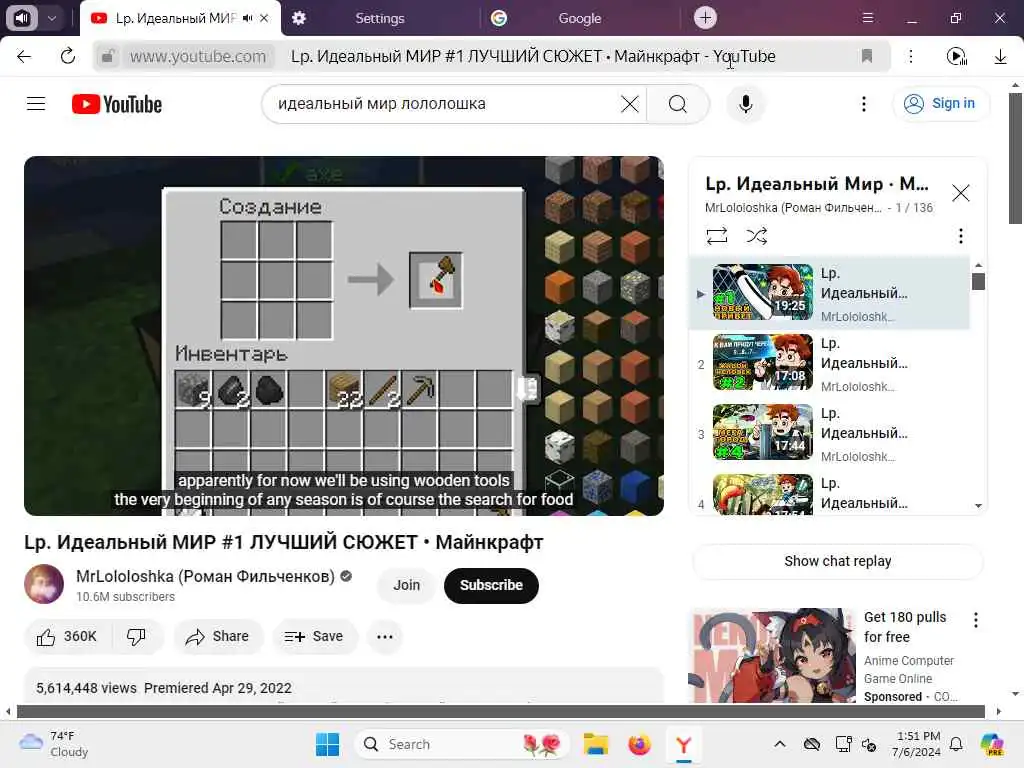
Task: Clear the search query
Action: click(x=630, y=104)
